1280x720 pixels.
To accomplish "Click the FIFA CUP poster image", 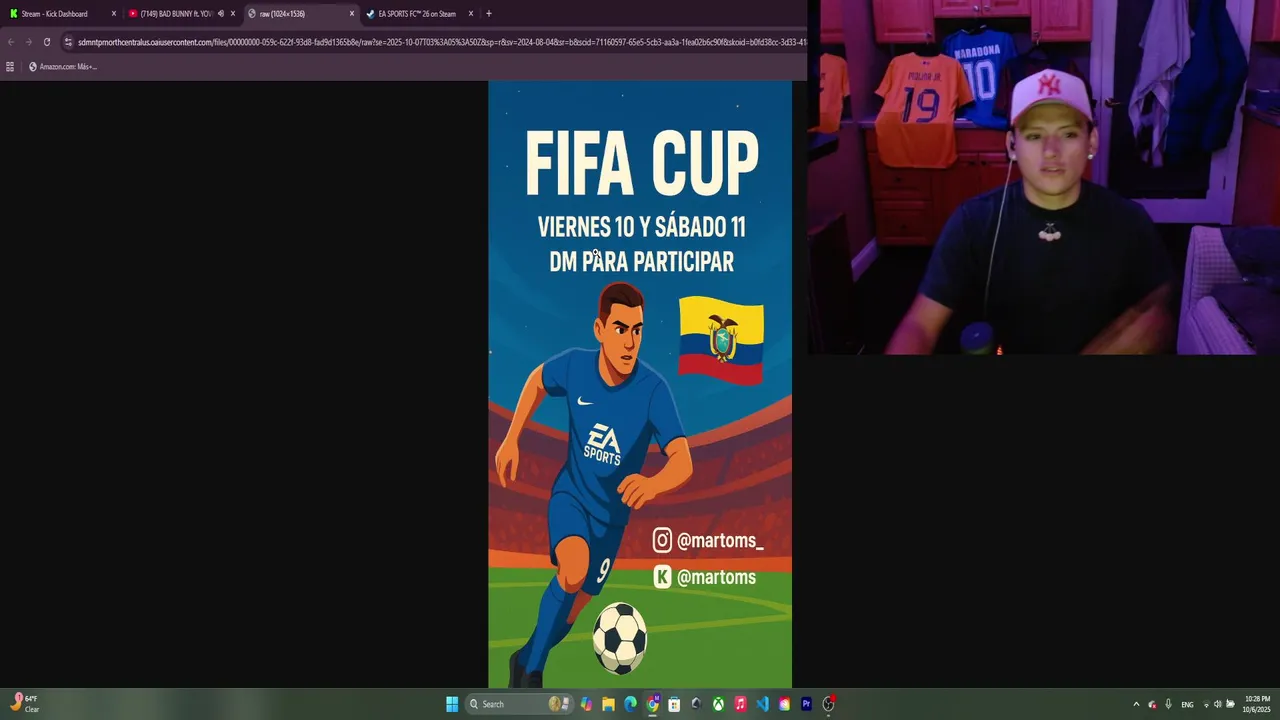I will coord(640,384).
